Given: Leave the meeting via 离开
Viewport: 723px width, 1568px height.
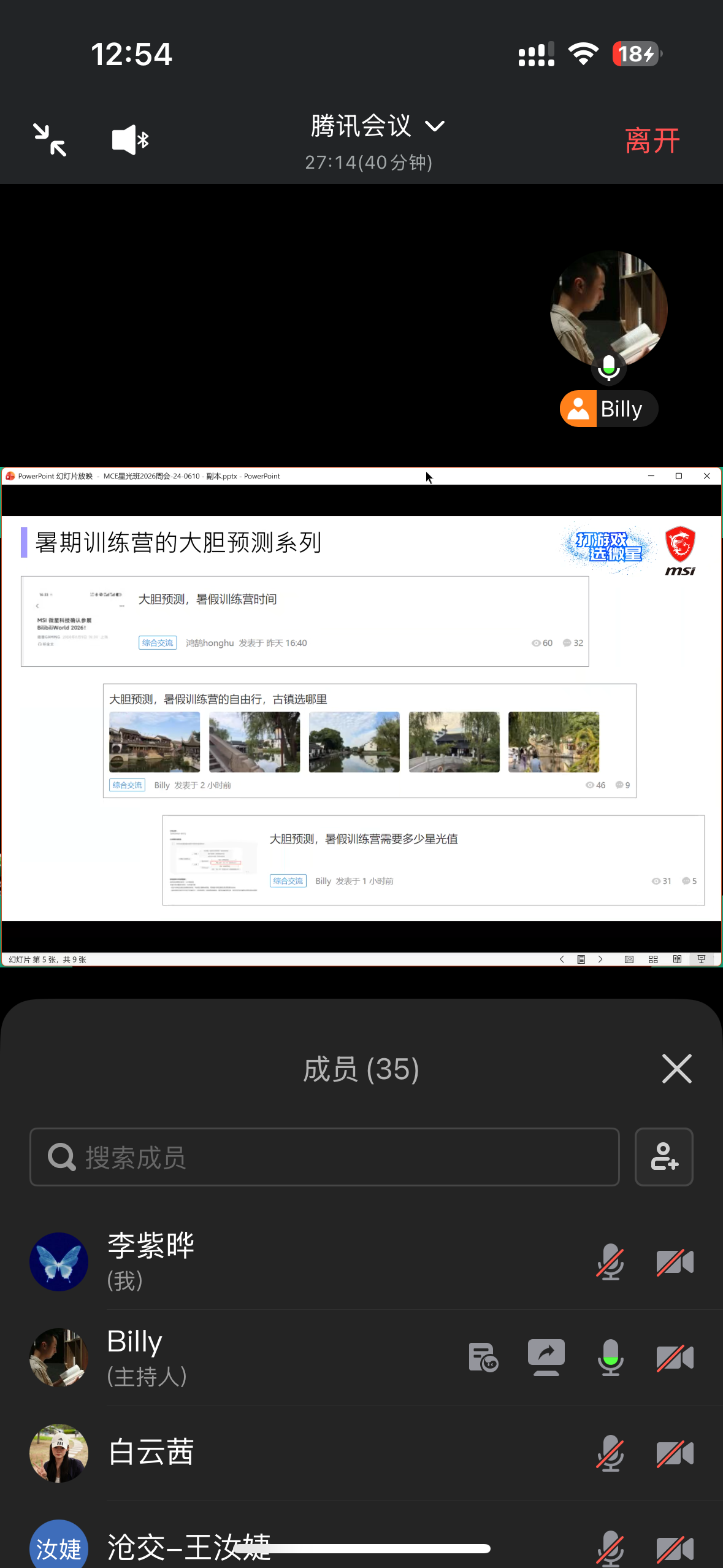Looking at the screenshot, I should [x=652, y=141].
